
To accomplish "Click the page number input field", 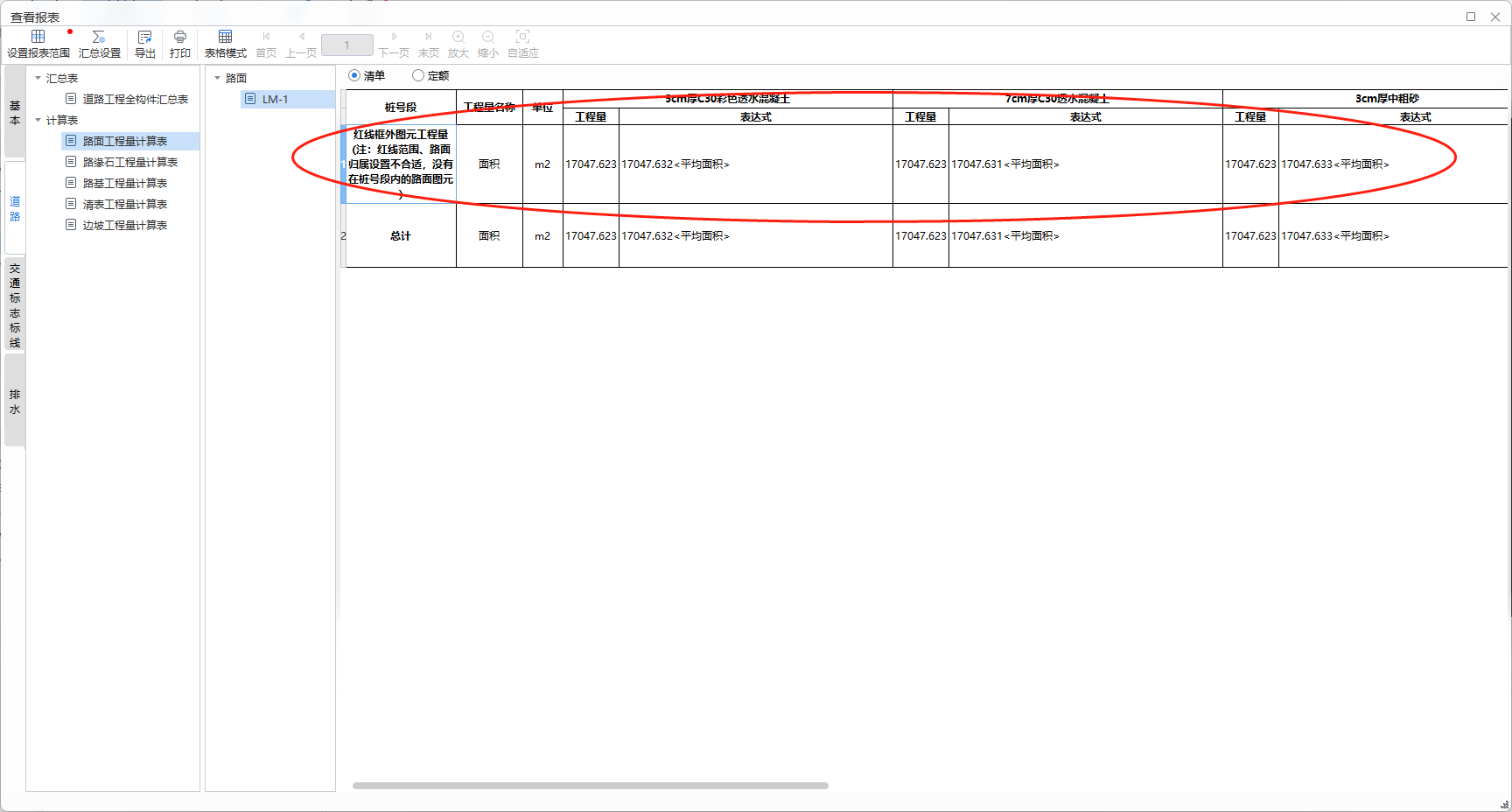I will point(346,45).
